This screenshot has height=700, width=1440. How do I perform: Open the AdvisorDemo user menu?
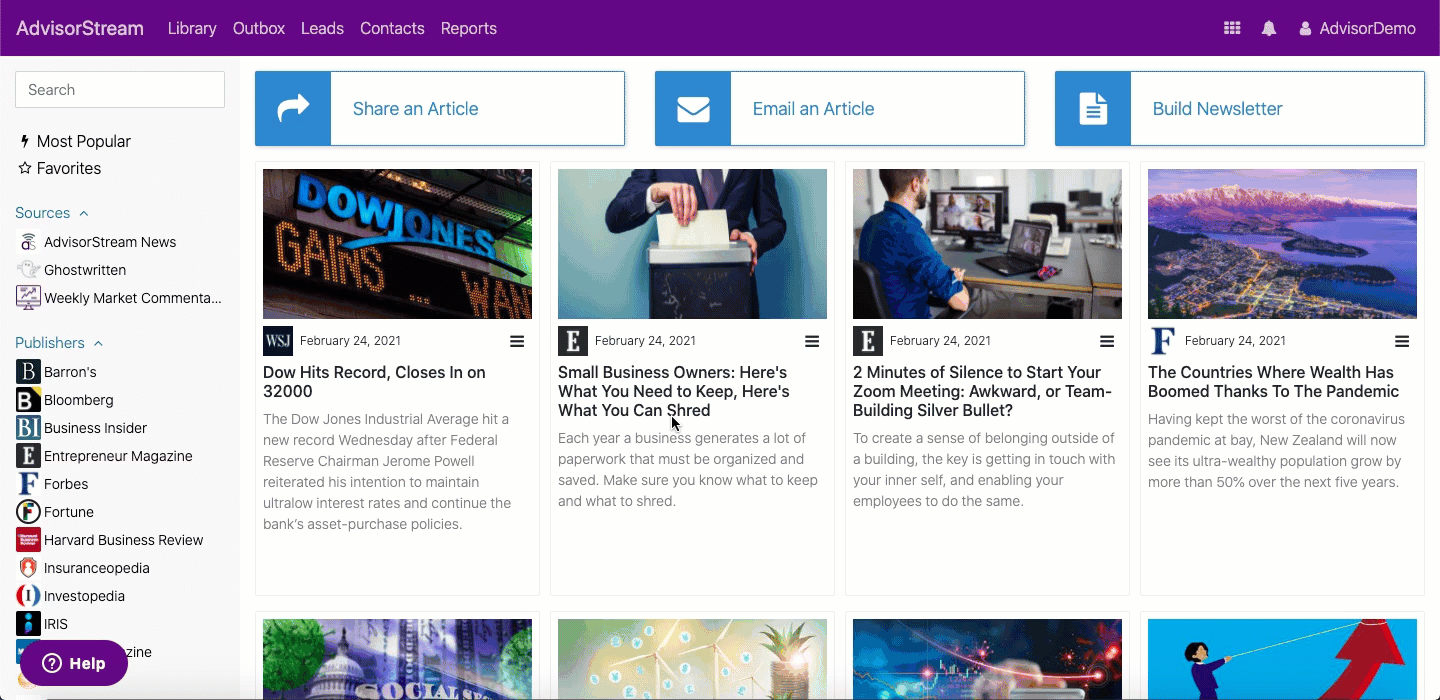1357,28
